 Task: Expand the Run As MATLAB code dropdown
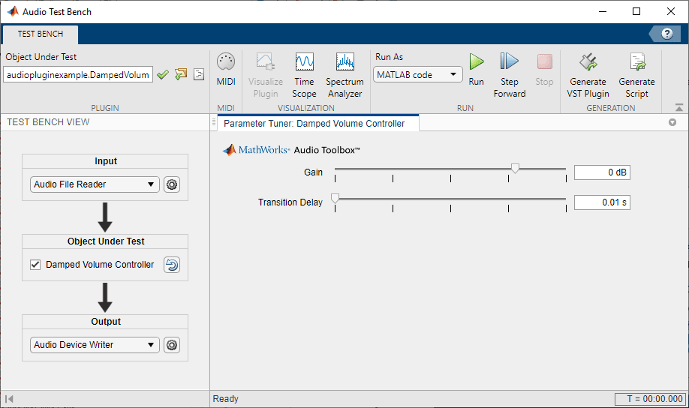point(417,75)
